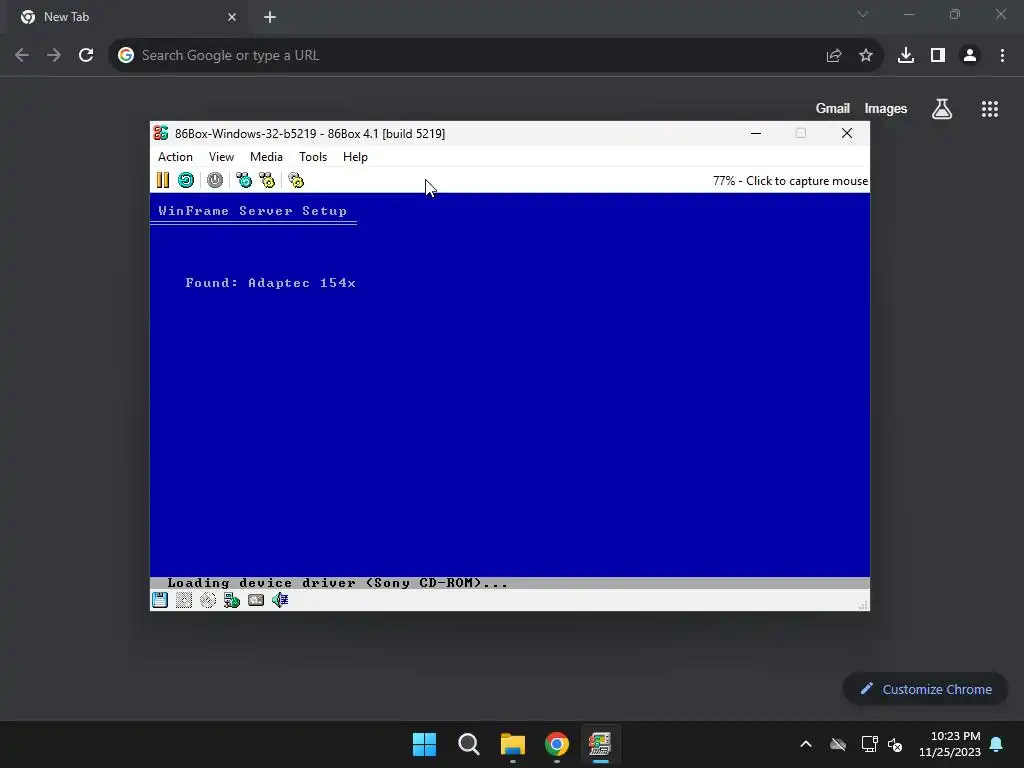Click '77% - Click to capture mouse' text

pos(790,181)
